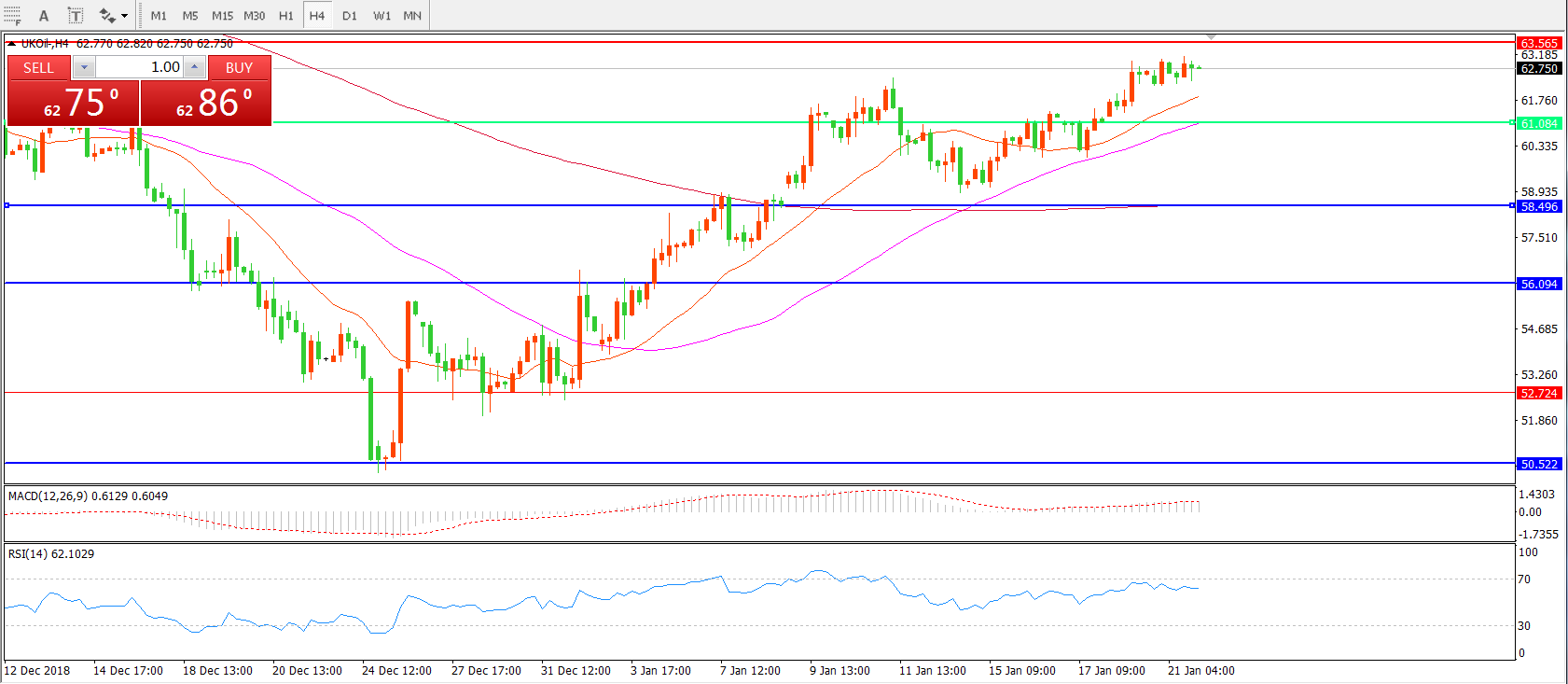Click the chart shift triangle marker
This screenshot has height=684, width=1568.
[x=1211, y=36]
